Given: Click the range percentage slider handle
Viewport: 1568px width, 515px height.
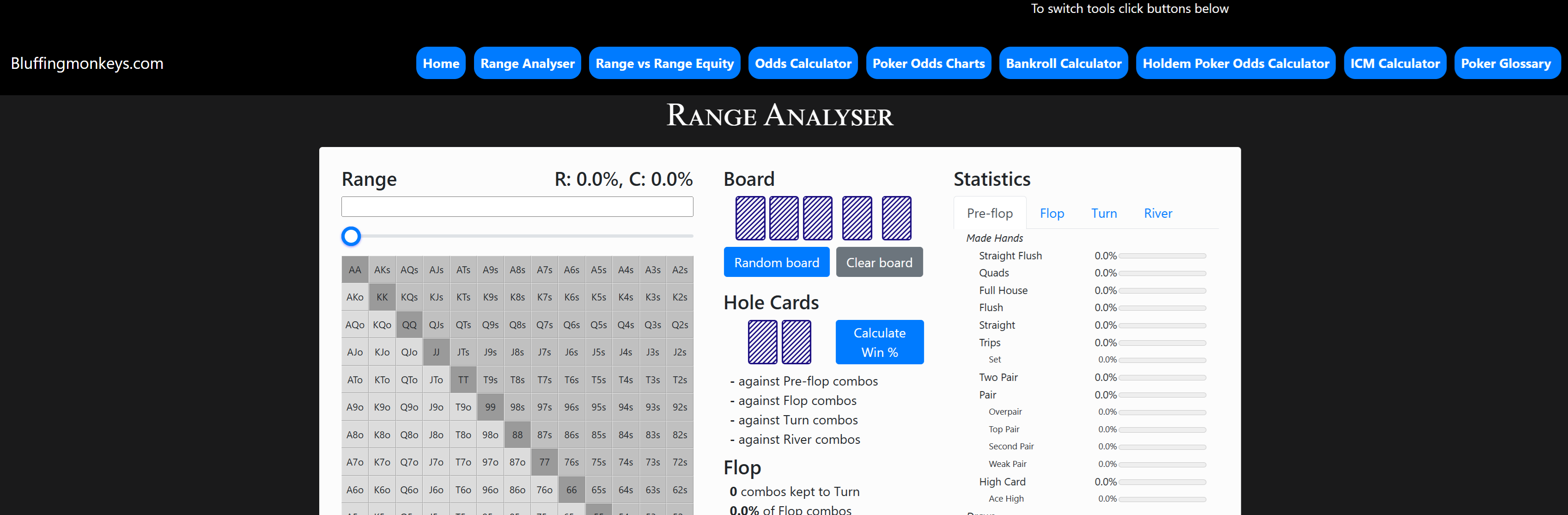Looking at the screenshot, I should pyautogui.click(x=351, y=236).
